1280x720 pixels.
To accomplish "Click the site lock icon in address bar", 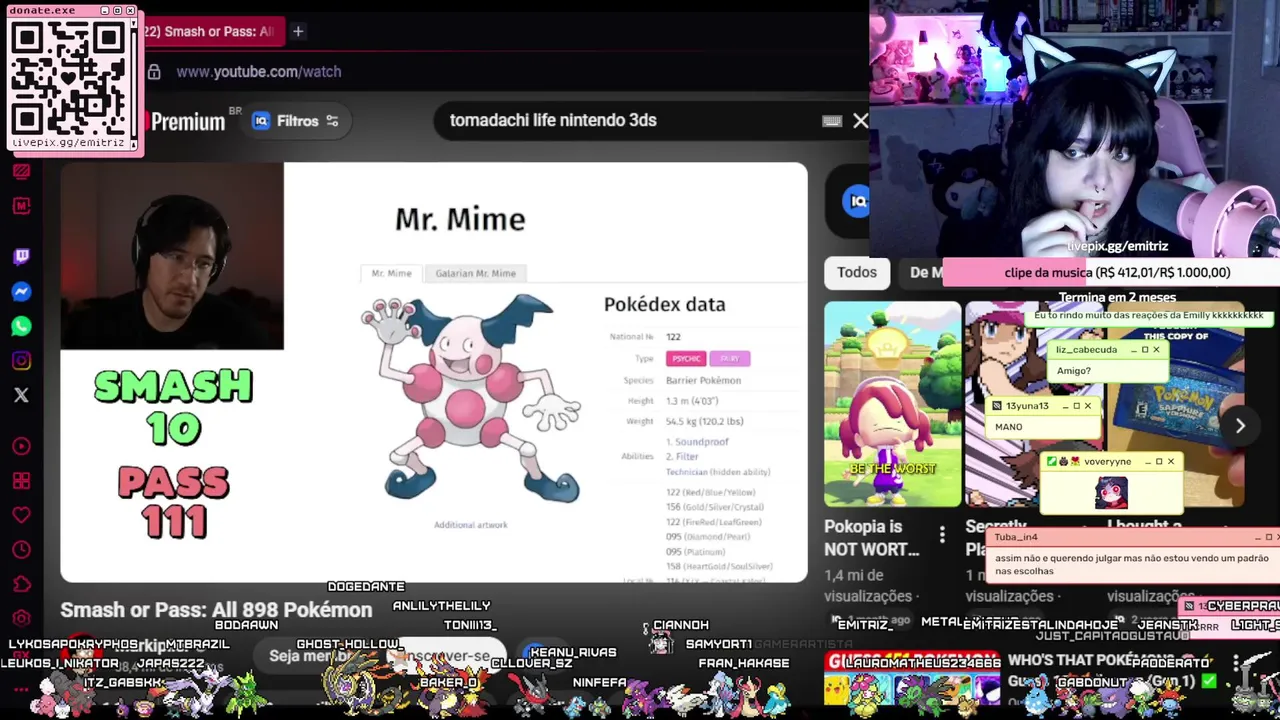I will coord(154,72).
